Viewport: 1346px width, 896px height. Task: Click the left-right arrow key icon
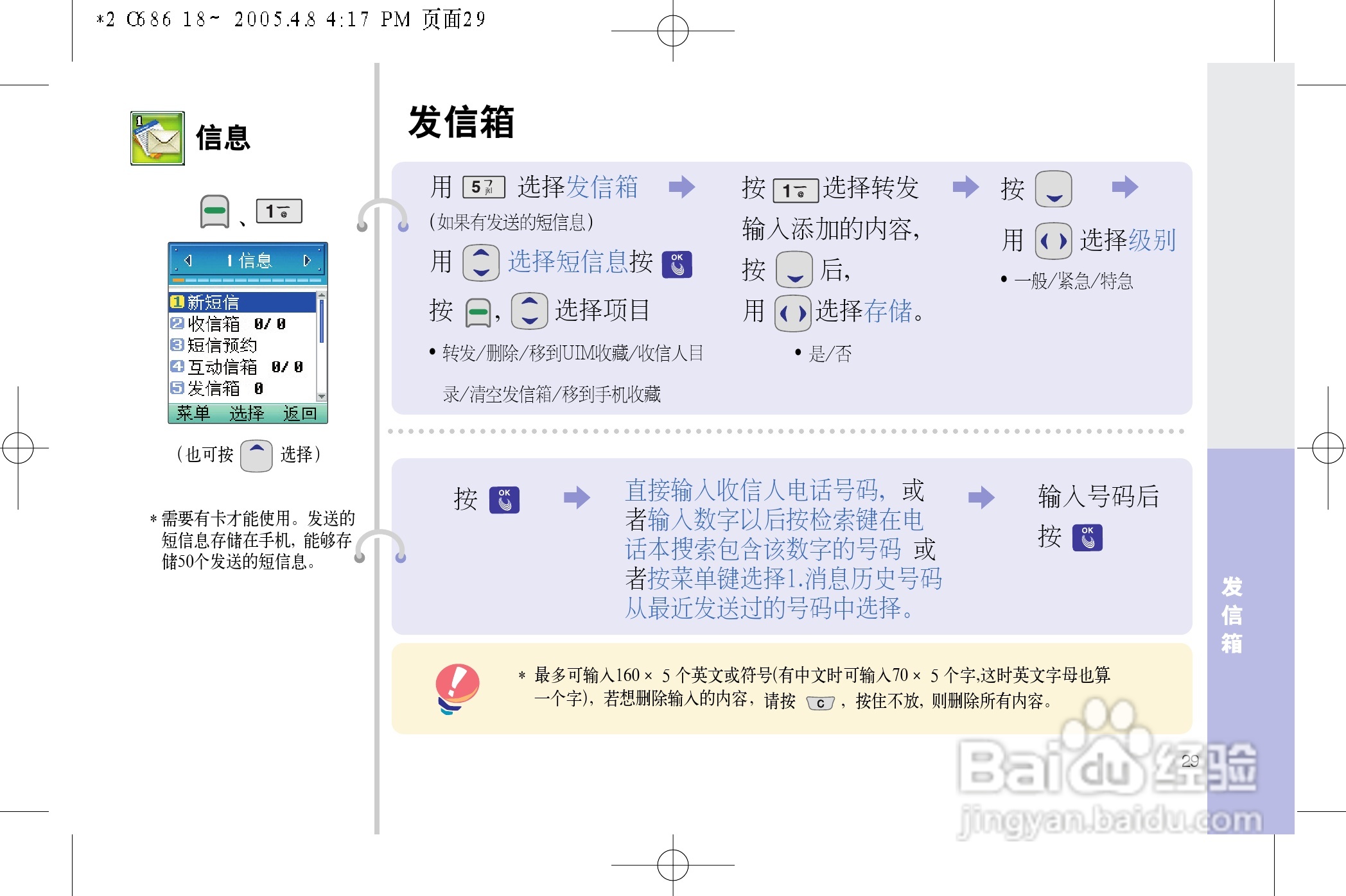(x=793, y=313)
